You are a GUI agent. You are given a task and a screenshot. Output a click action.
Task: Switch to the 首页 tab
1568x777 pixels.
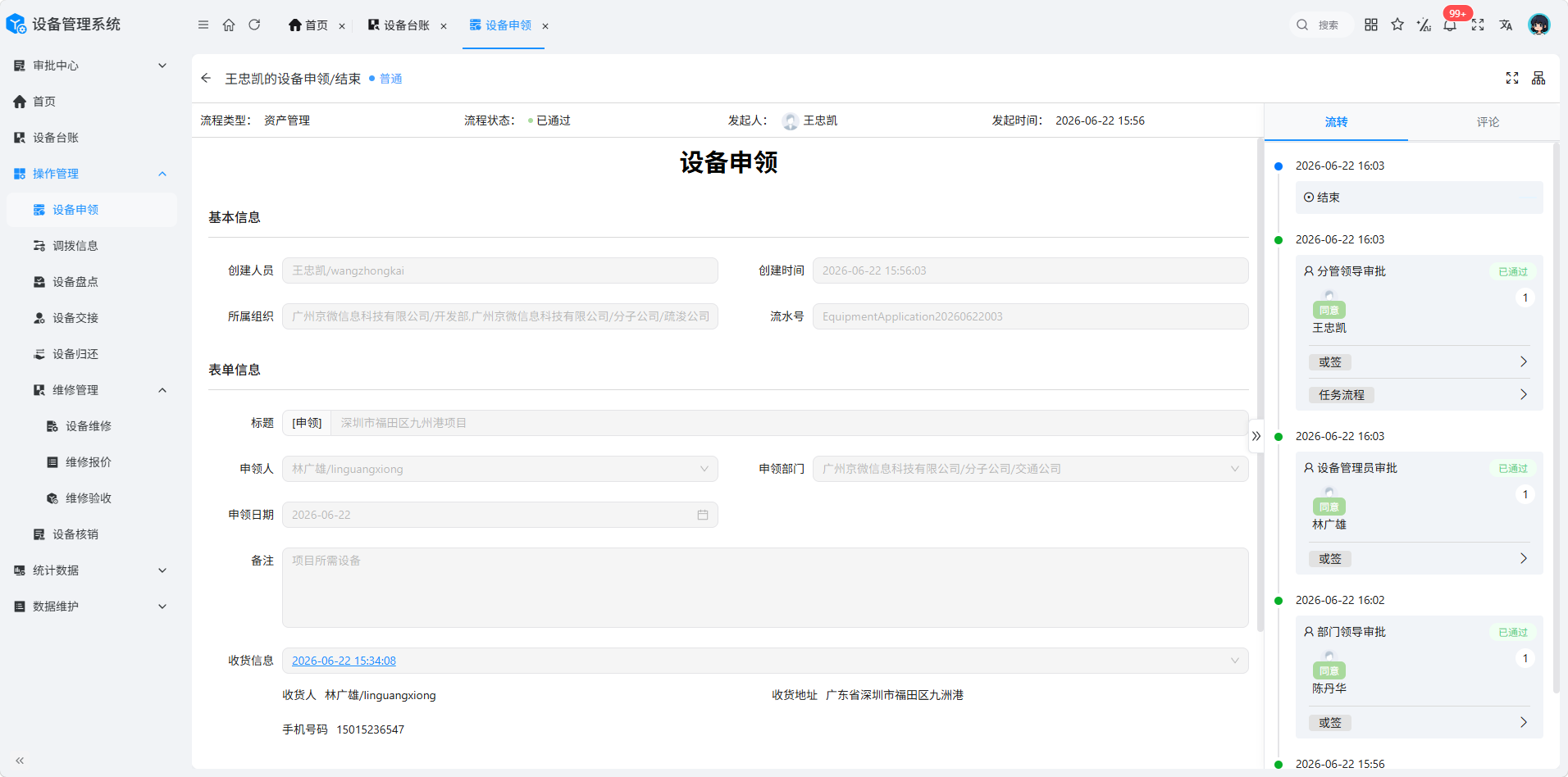[308, 25]
